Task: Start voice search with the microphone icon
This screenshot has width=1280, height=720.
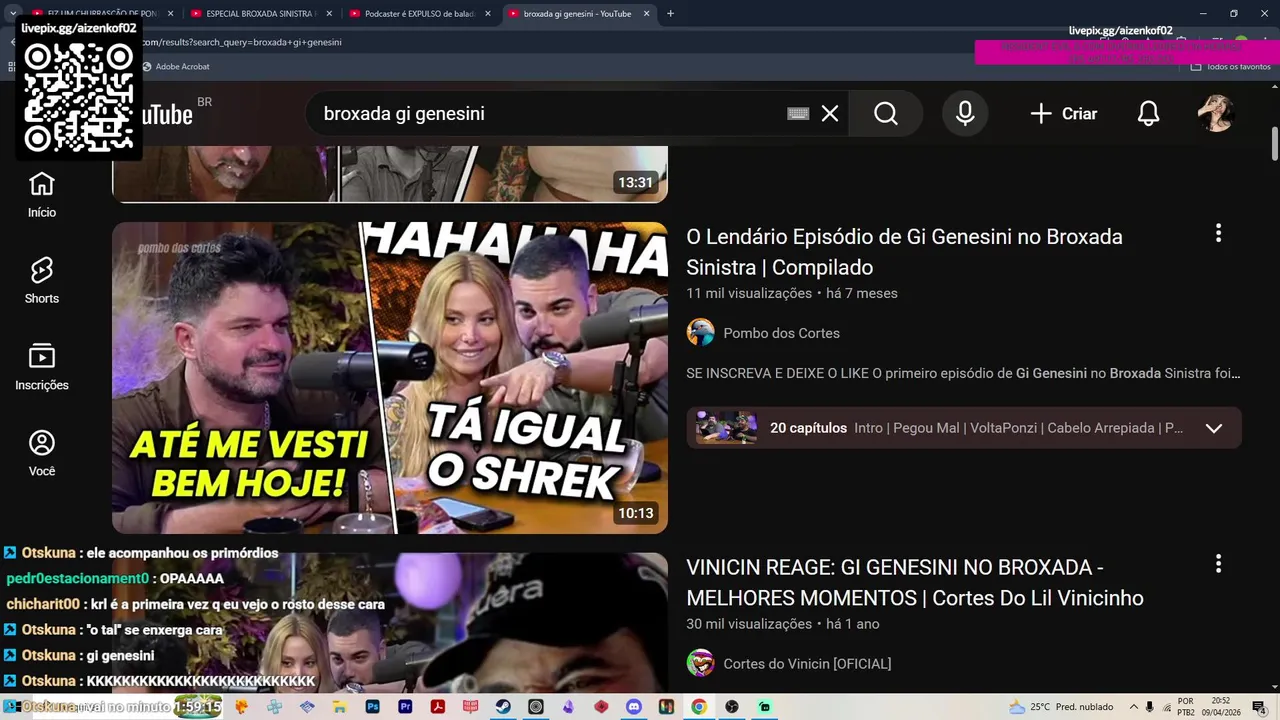Action: click(x=965, y=114)
